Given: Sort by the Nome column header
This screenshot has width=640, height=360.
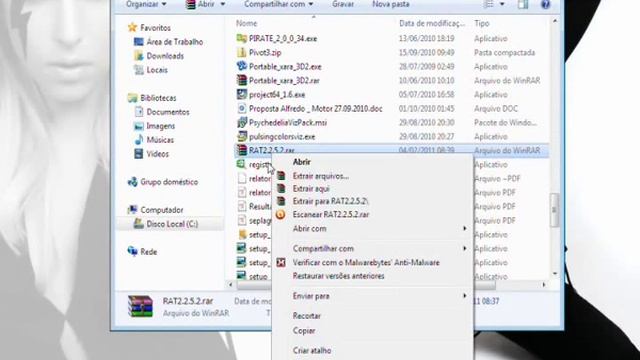Looking at the screenshot, I should click(247, 23).
